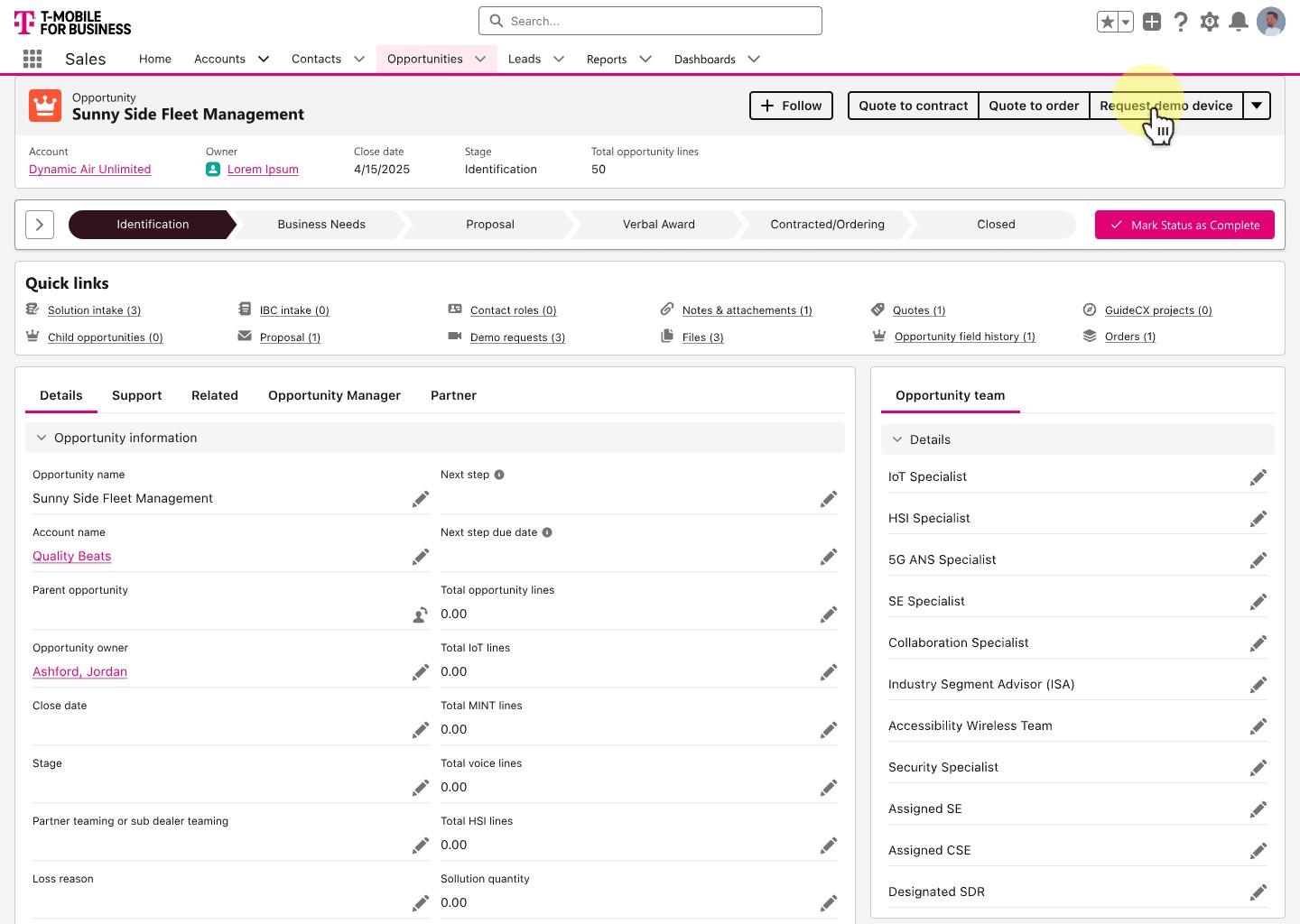
Task: Edit the Total MINT lines pencil
Action: pos(829,730)
